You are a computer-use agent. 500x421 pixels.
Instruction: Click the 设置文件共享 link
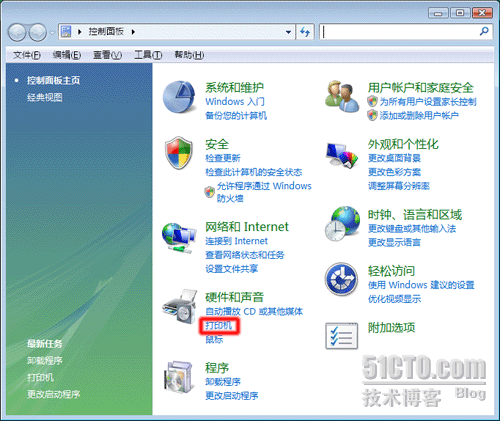[232, 269]
